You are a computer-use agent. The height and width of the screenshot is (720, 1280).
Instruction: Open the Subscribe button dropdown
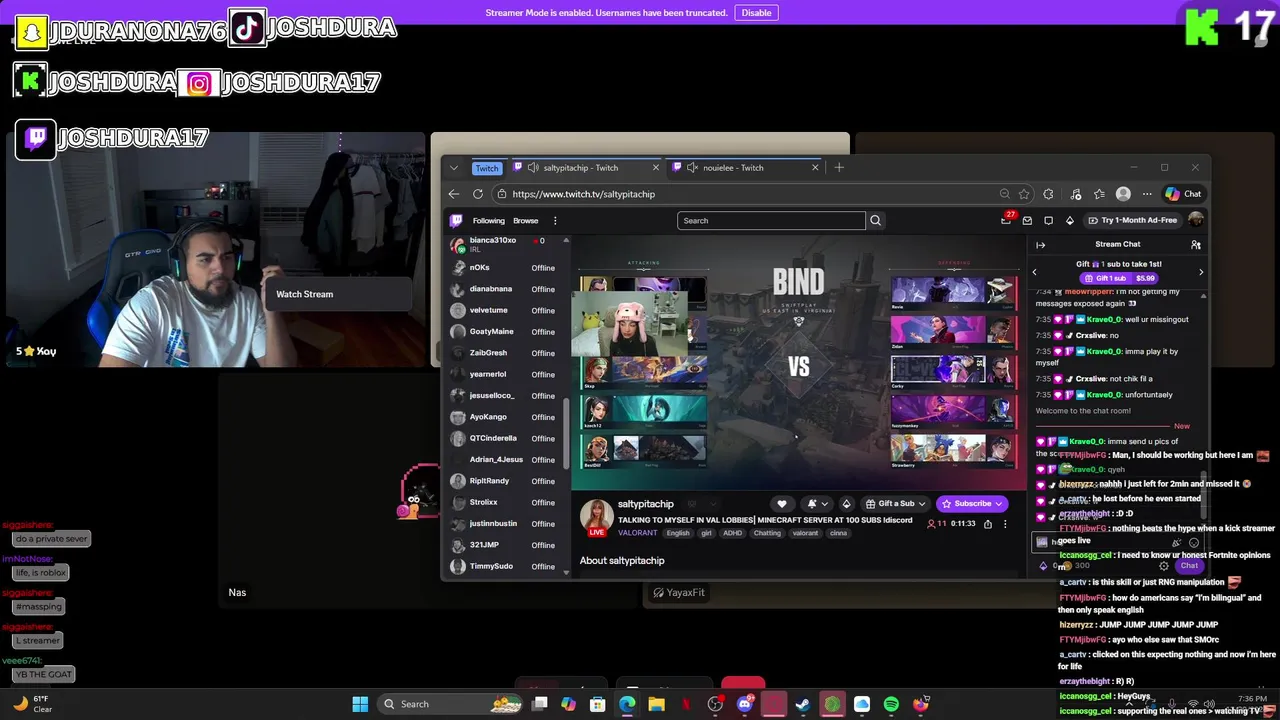[998, 504]
